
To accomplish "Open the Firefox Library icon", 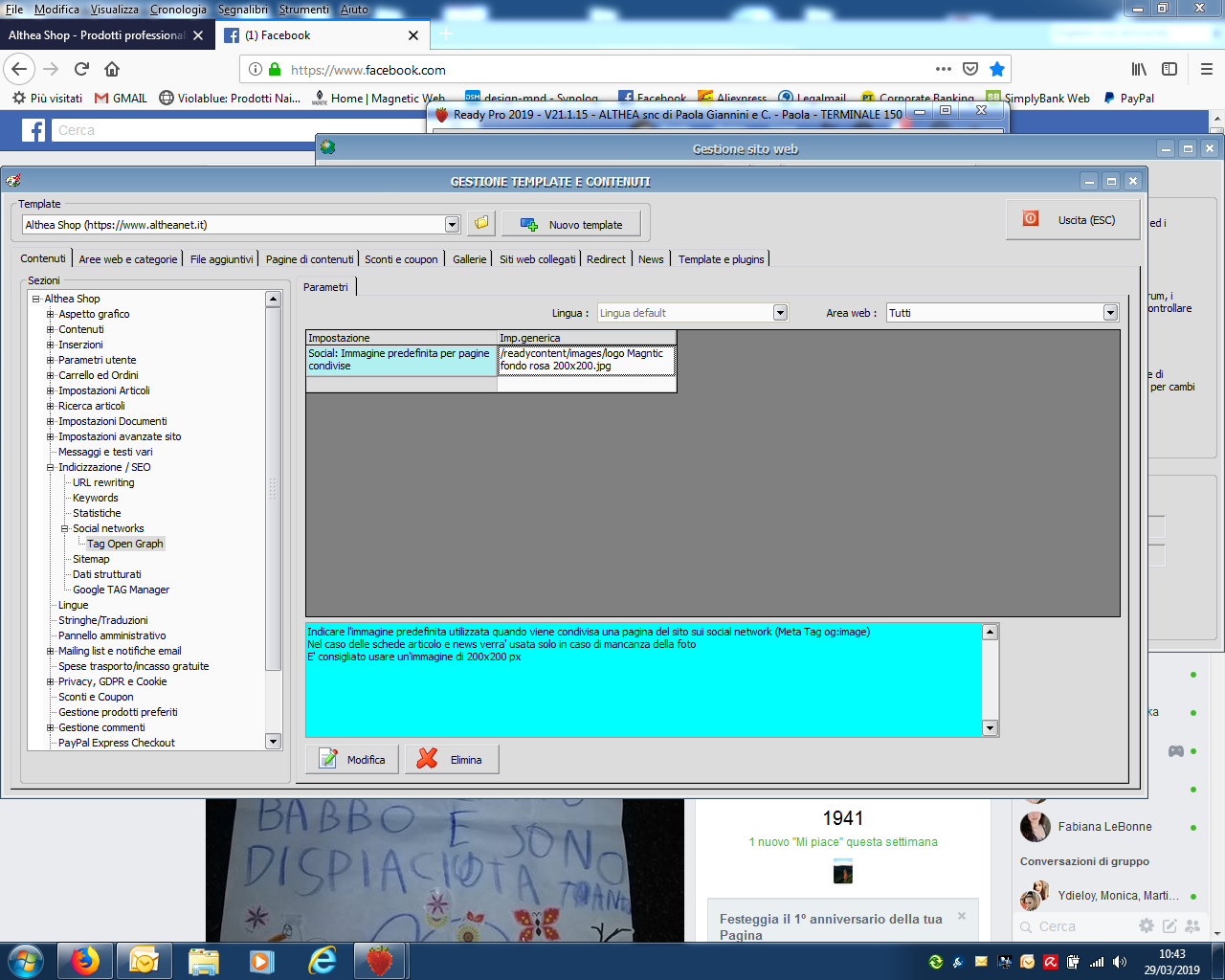I will tap(1139, 69).
